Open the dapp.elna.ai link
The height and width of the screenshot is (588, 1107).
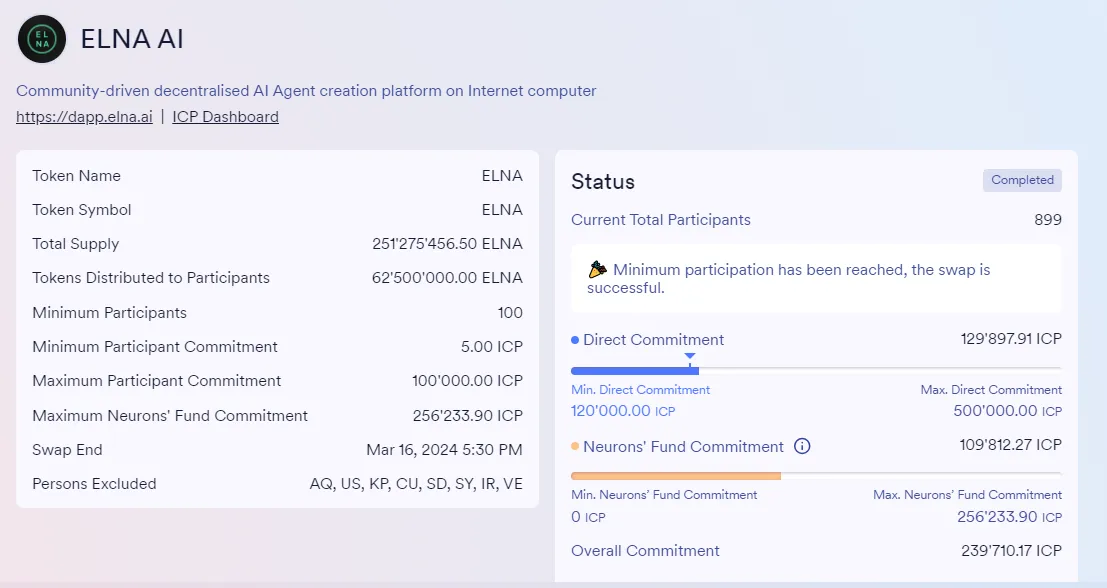(x=84, y=117)
